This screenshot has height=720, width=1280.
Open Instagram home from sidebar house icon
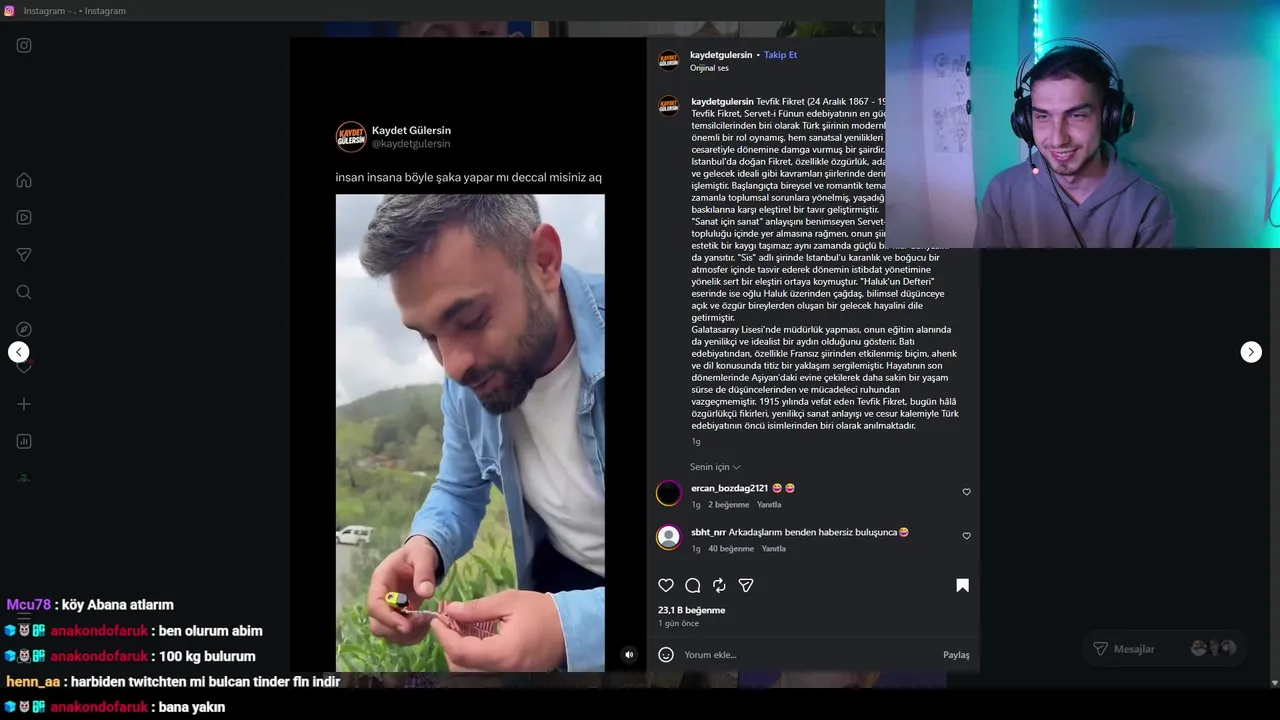point(24,180)
